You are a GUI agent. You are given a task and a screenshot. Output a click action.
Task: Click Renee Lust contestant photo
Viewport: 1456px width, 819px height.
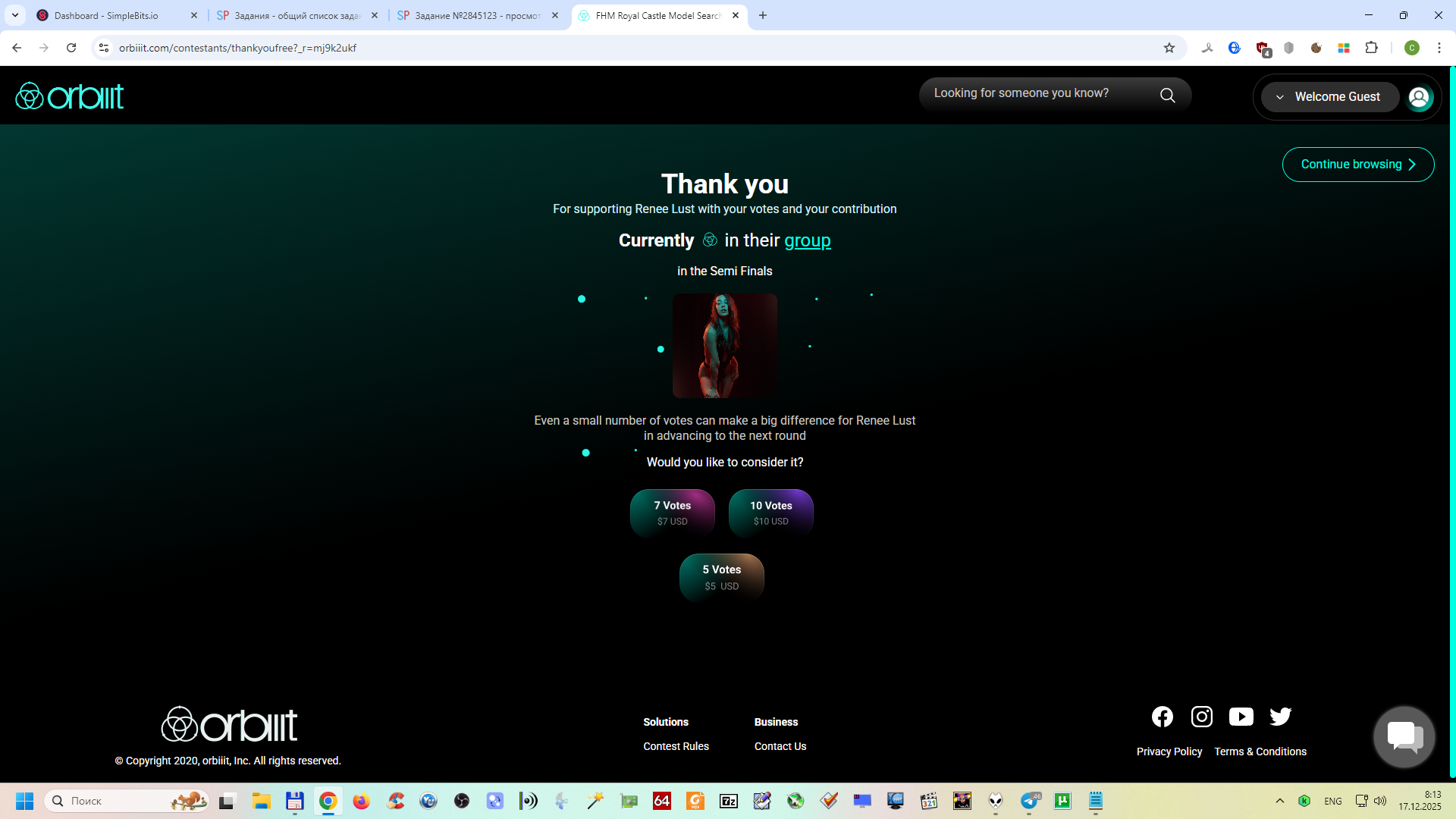coord(724,346)
